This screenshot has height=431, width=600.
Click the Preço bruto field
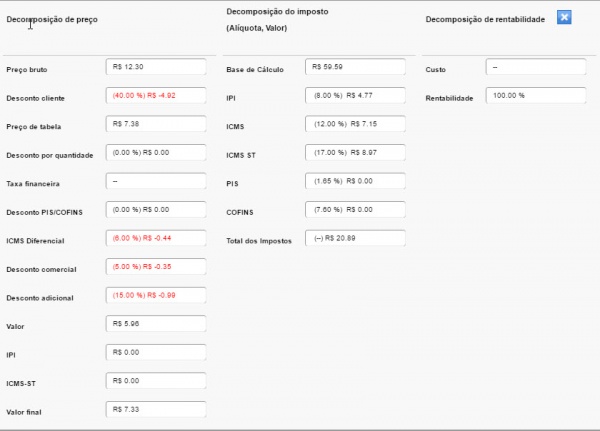point(156,67)
